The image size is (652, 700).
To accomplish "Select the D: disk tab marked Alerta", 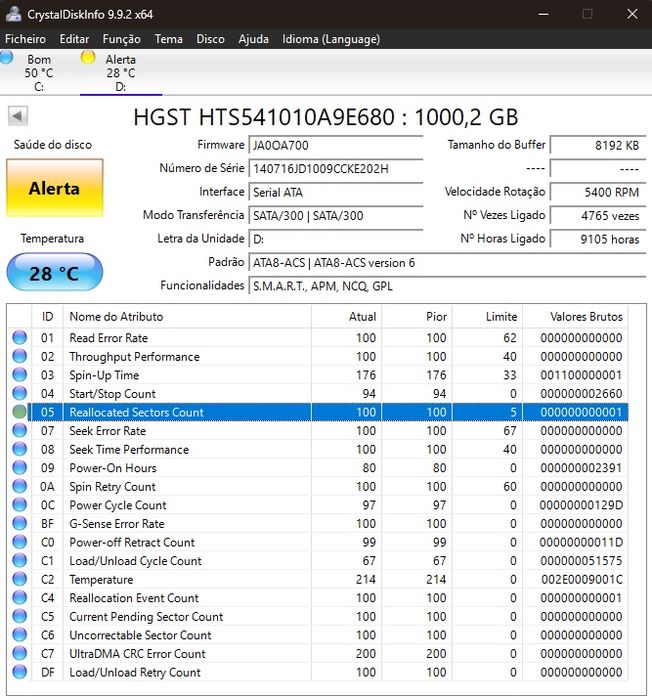I will (121, 73).
